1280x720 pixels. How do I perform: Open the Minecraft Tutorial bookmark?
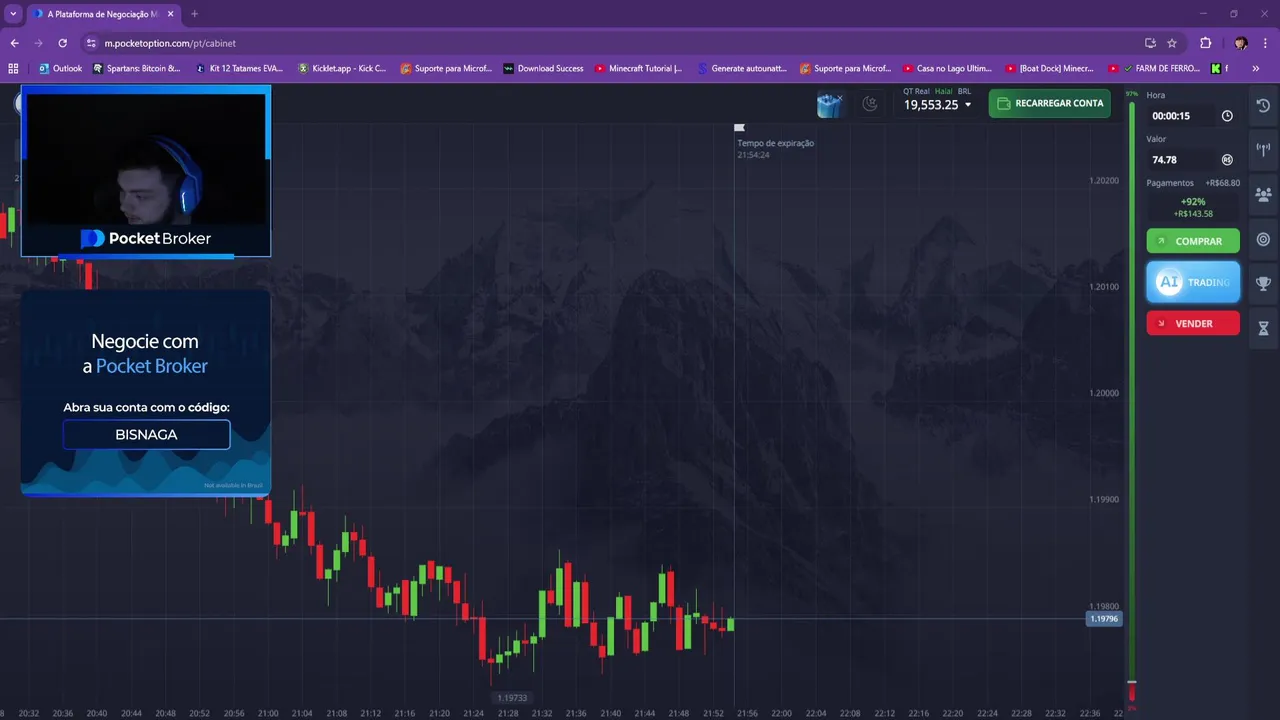(639, 69)
